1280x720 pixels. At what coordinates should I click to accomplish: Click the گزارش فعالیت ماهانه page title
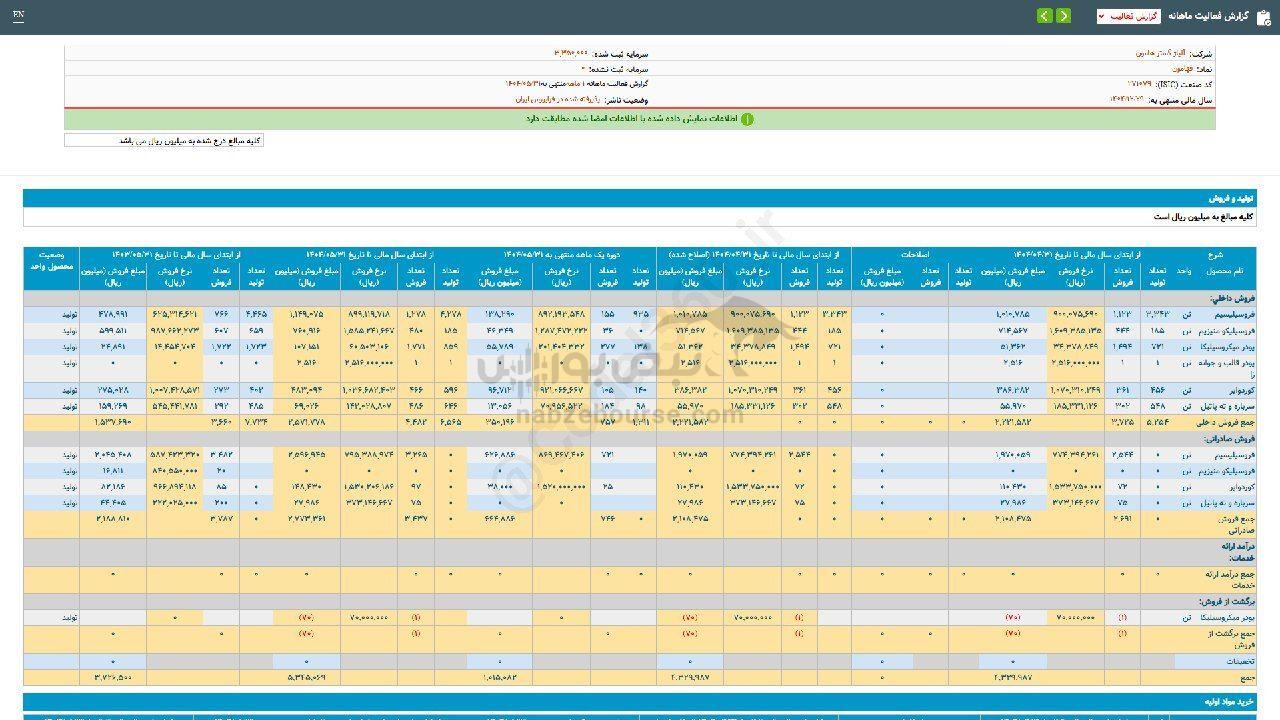coord(1210,16)
